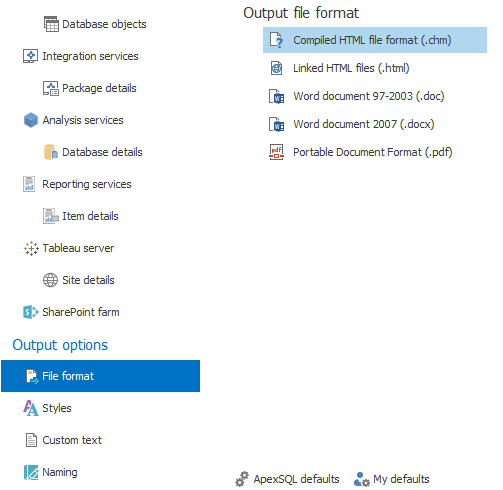Screen dimensions: 503x490
Task: Click the Styles letter icon
Action: (31, 408)
